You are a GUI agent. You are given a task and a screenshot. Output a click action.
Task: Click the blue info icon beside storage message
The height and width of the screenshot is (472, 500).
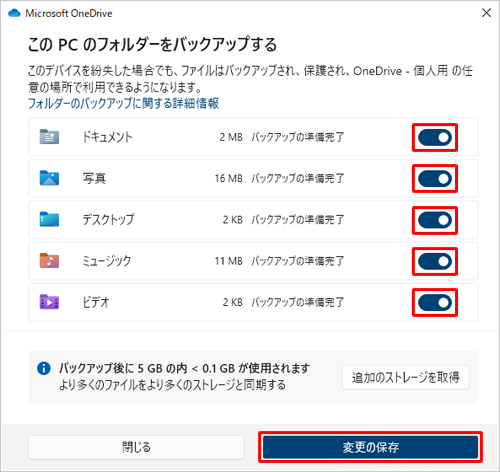click(44, 369)
